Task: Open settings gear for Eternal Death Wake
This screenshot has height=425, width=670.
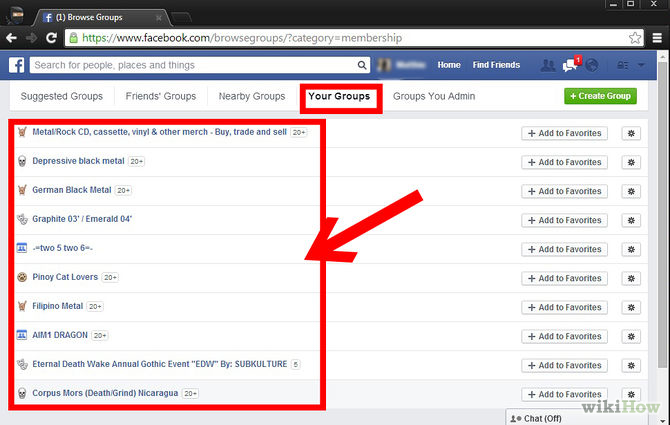Action: 631,366
